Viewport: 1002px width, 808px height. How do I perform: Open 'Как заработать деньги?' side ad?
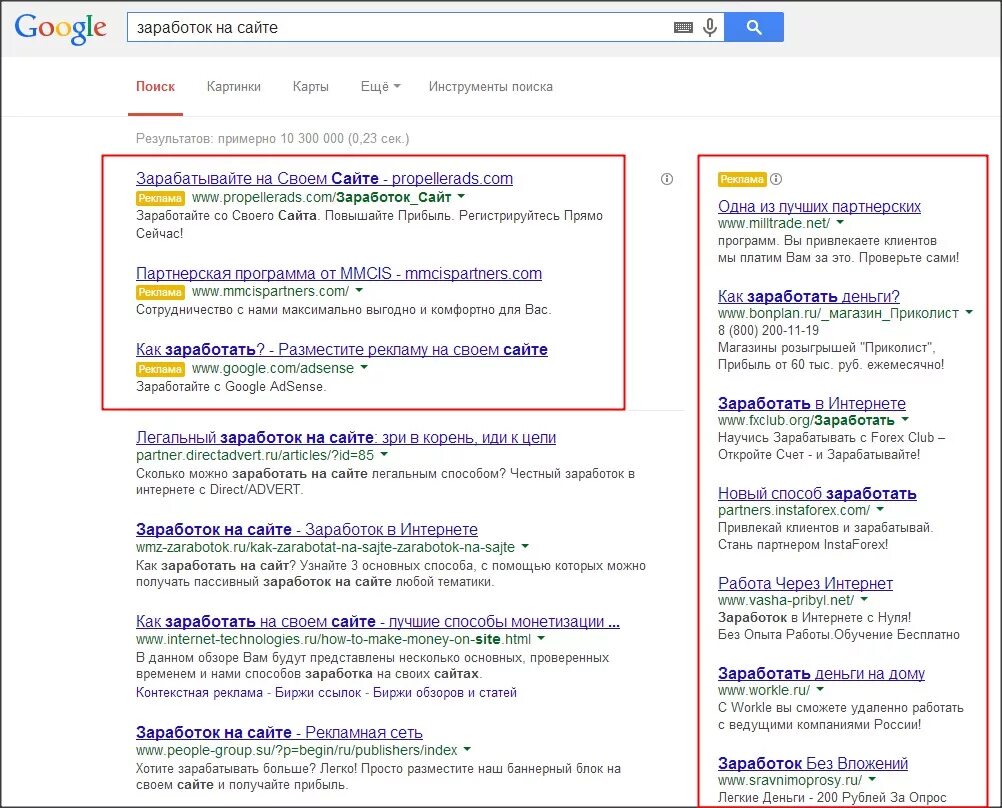[x=808, y=297]
